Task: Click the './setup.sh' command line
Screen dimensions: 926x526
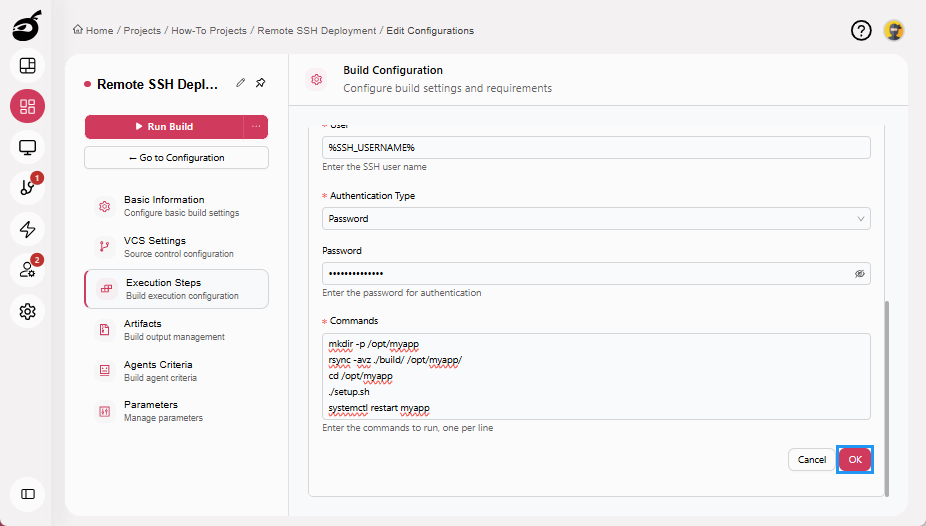Action: pos(349,392)
